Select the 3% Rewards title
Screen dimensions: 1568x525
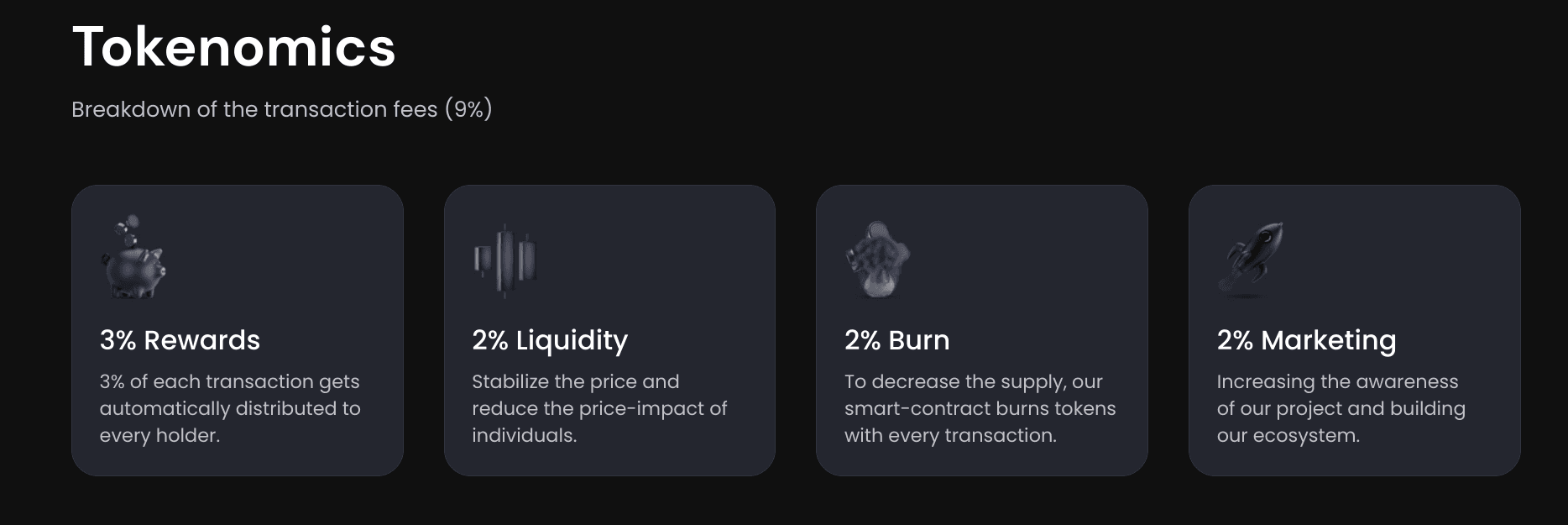coord(180,340)
